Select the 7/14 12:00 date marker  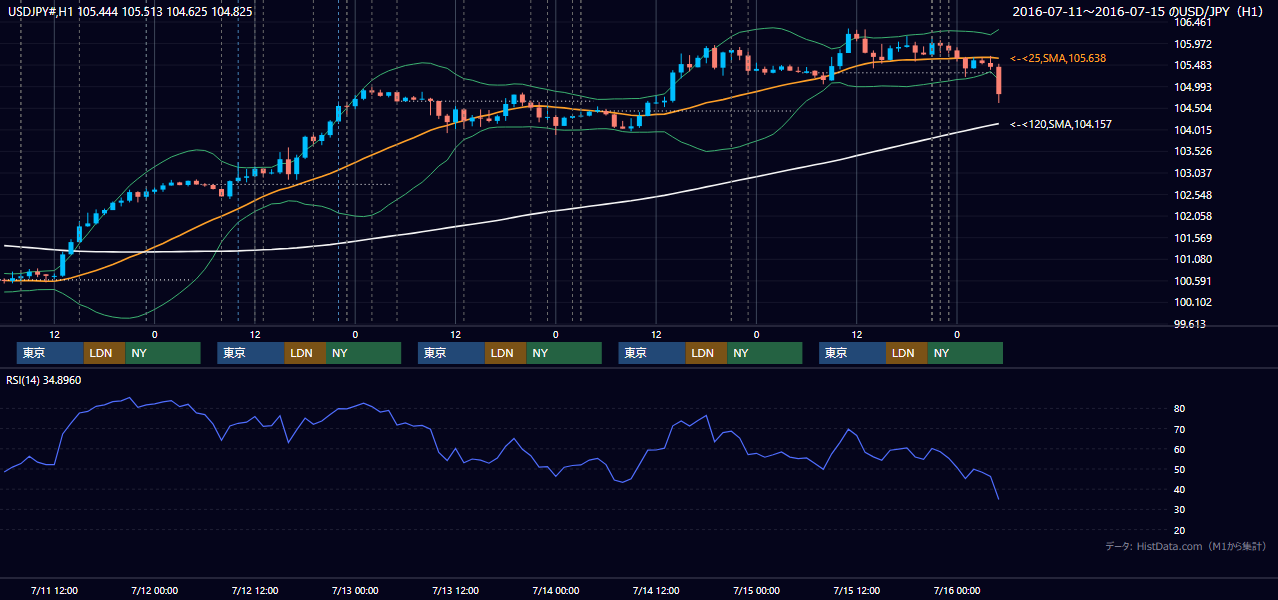tap(655, 590)
